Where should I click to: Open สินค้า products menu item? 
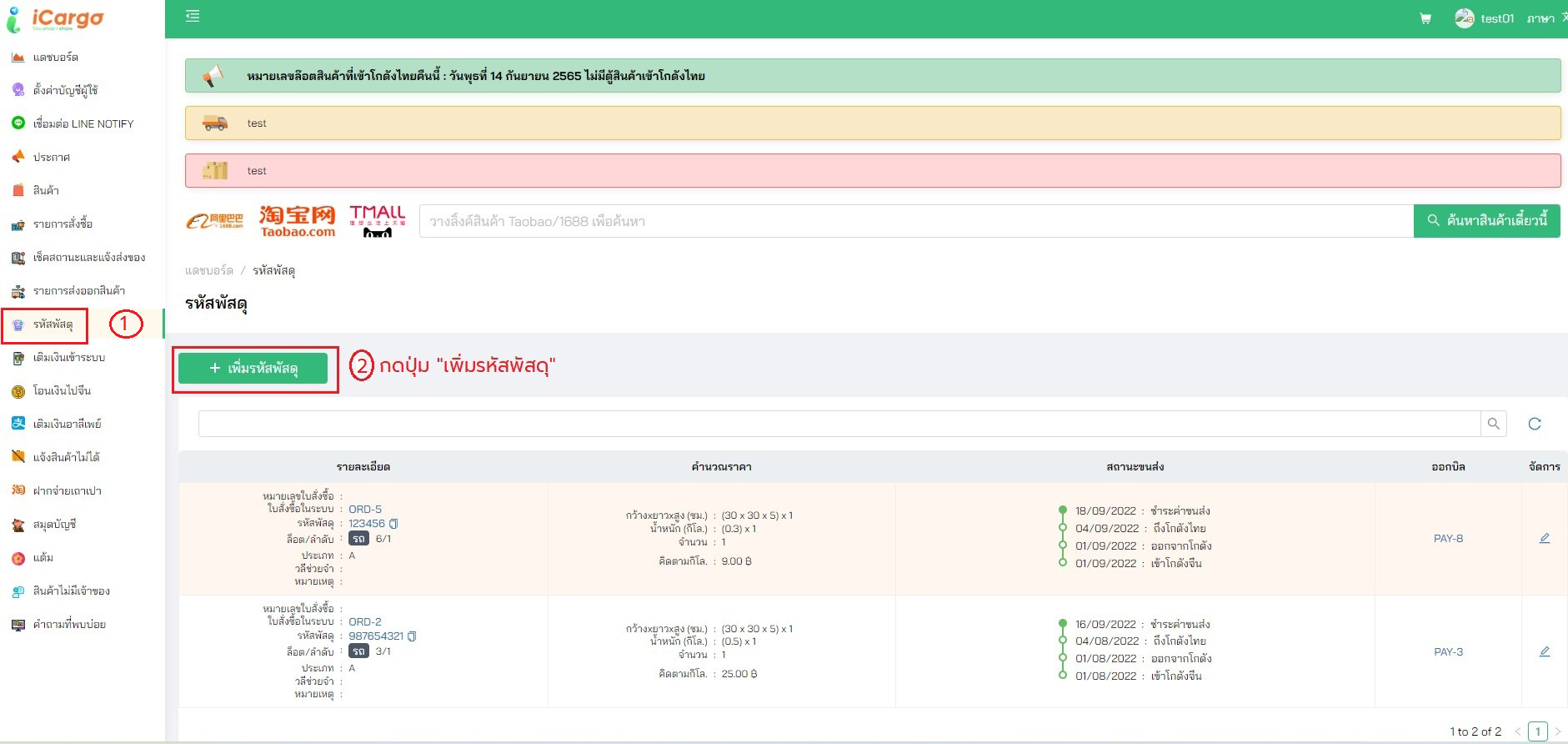click(x=46, y=190)
